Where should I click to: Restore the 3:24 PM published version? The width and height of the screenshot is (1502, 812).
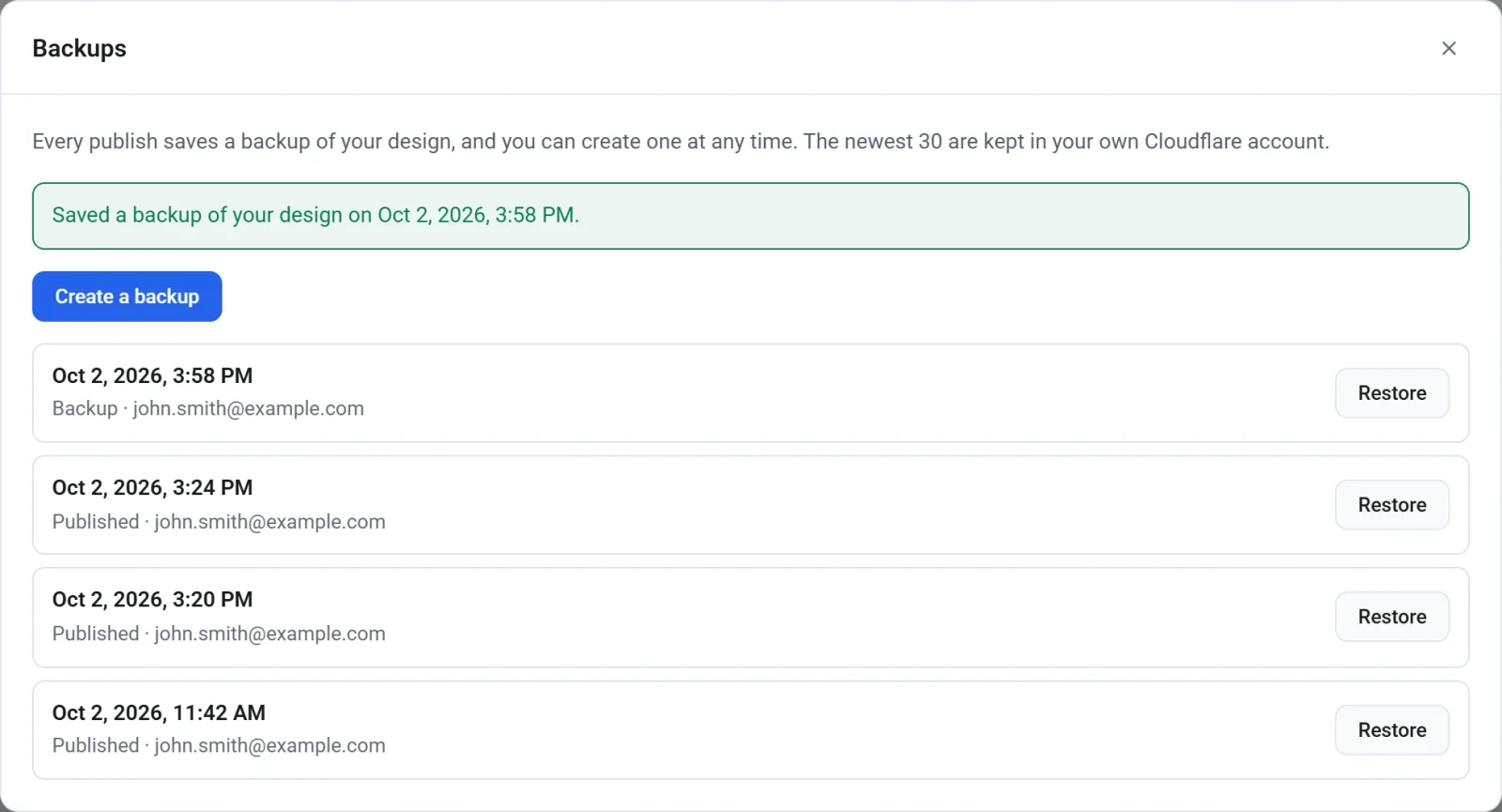tap(1392, 505)
